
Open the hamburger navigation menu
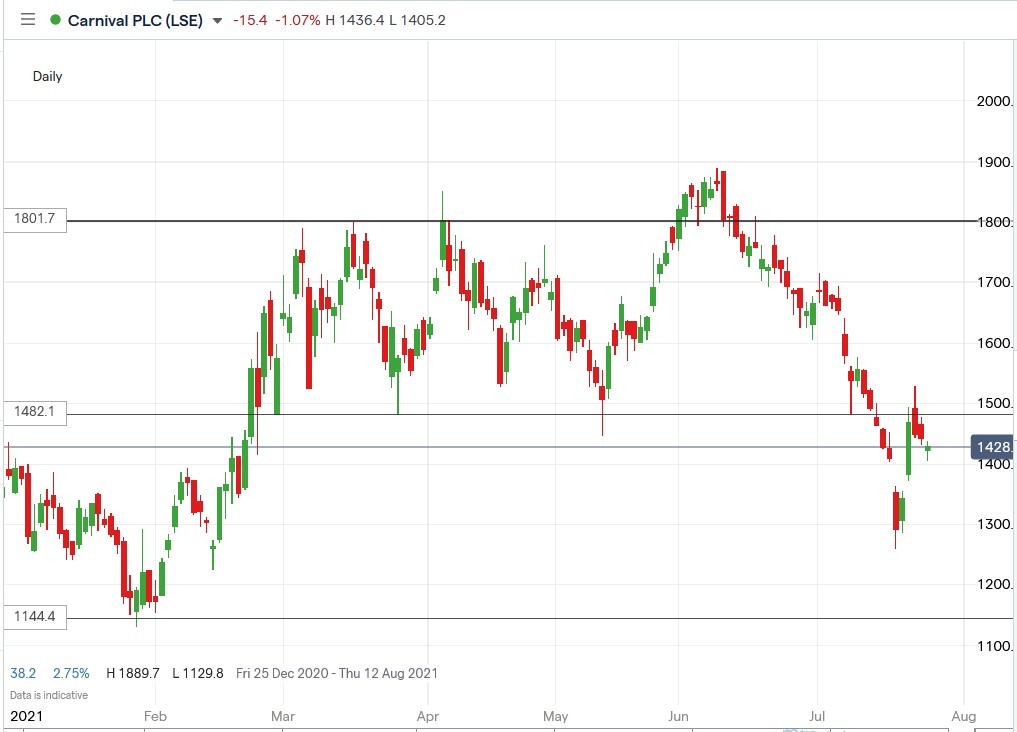(28, 19)
